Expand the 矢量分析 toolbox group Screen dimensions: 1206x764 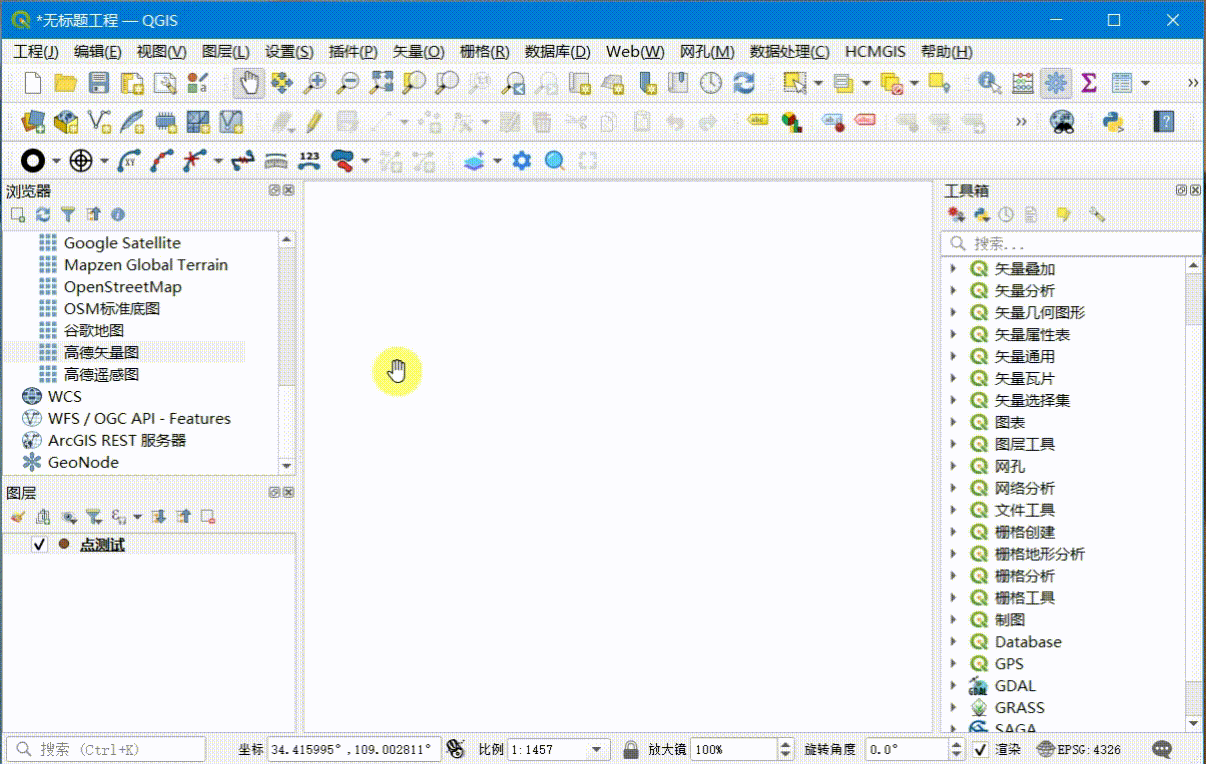click(953, 291)
